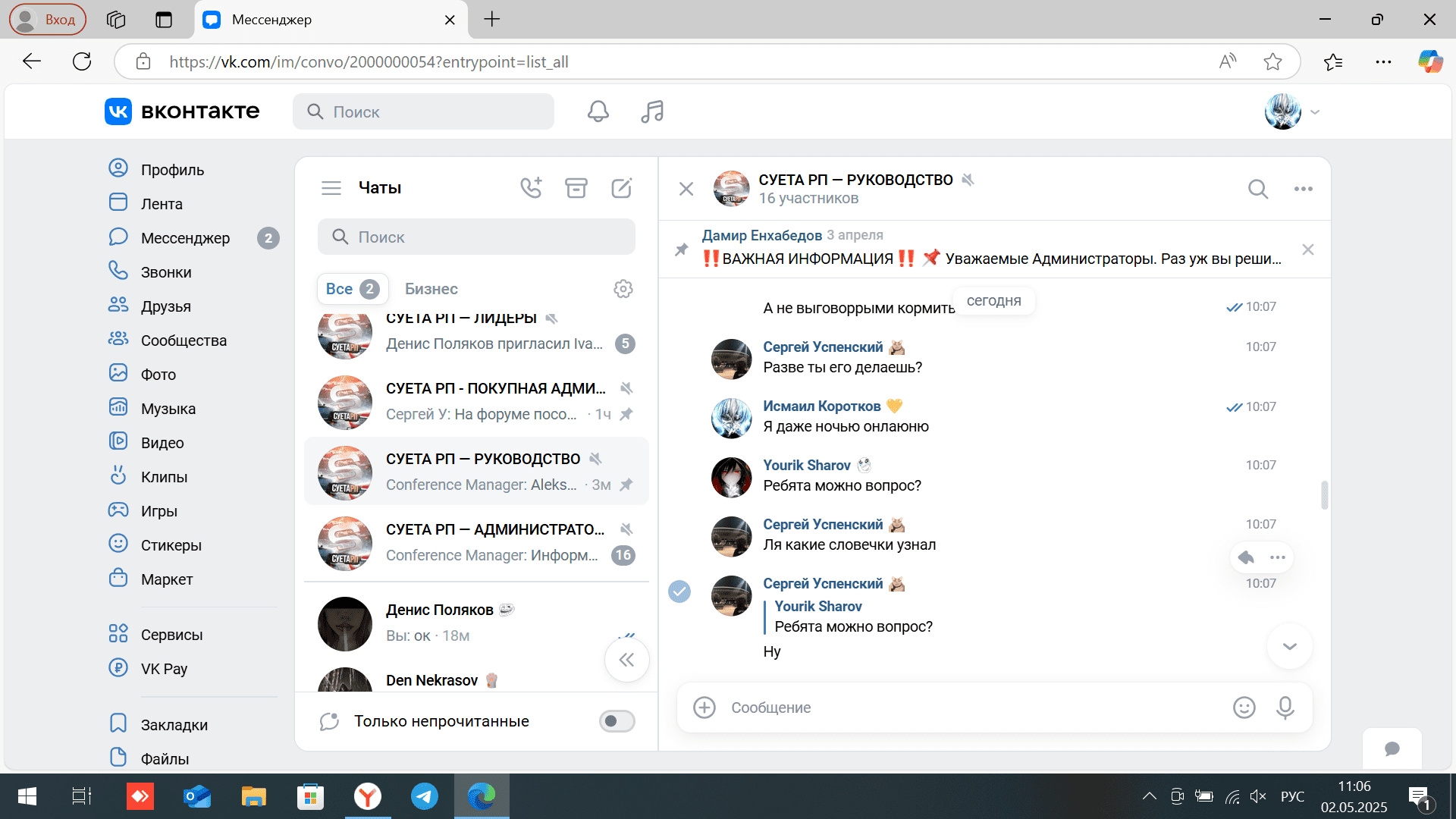Viewport: 1456px width, 819px height.
Task: Open Музыка in left sidebar
Action: 168,409
